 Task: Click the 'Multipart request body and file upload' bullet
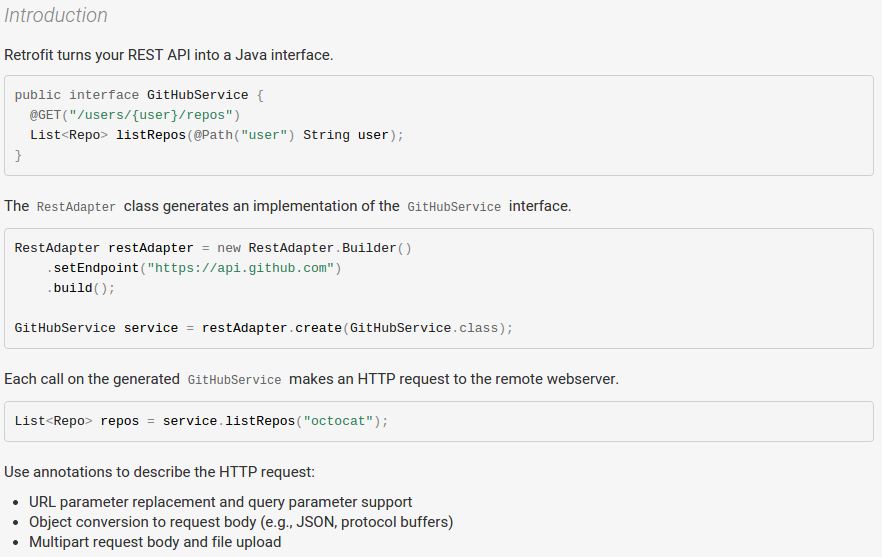[155, 542]
